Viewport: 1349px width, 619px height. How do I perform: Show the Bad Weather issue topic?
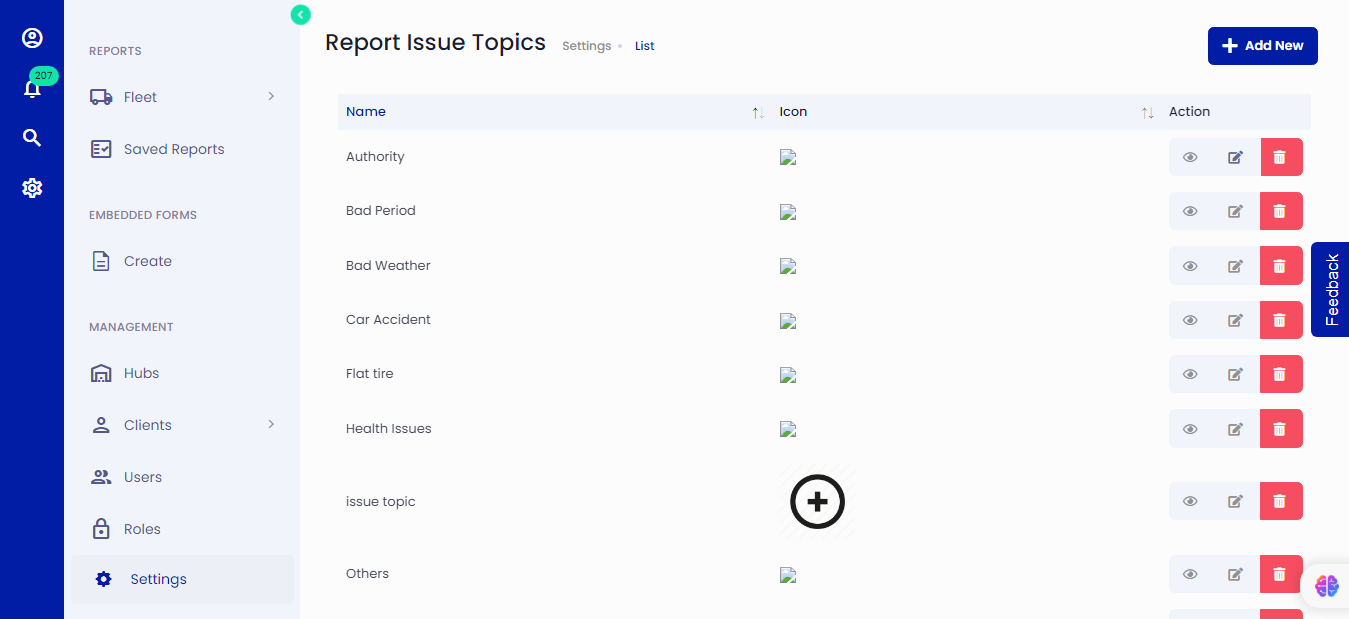click(1189, 265)
